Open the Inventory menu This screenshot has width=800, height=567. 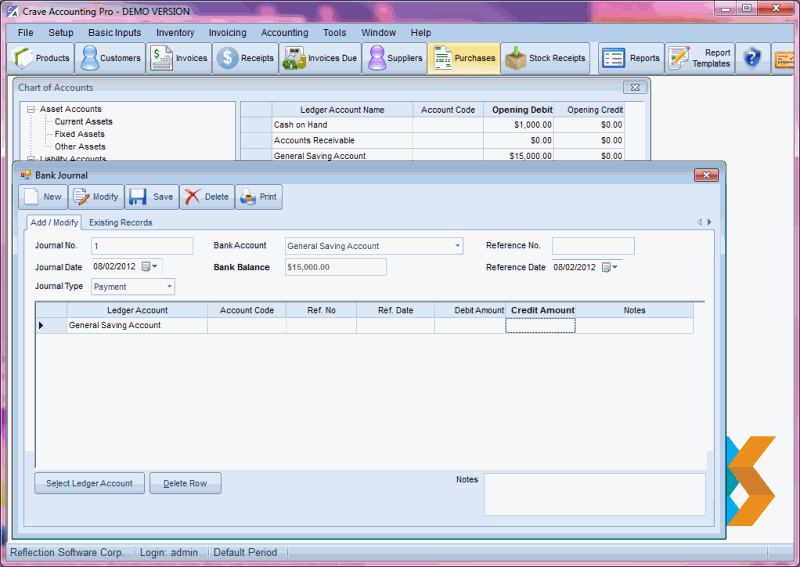[x=175, y=33]
